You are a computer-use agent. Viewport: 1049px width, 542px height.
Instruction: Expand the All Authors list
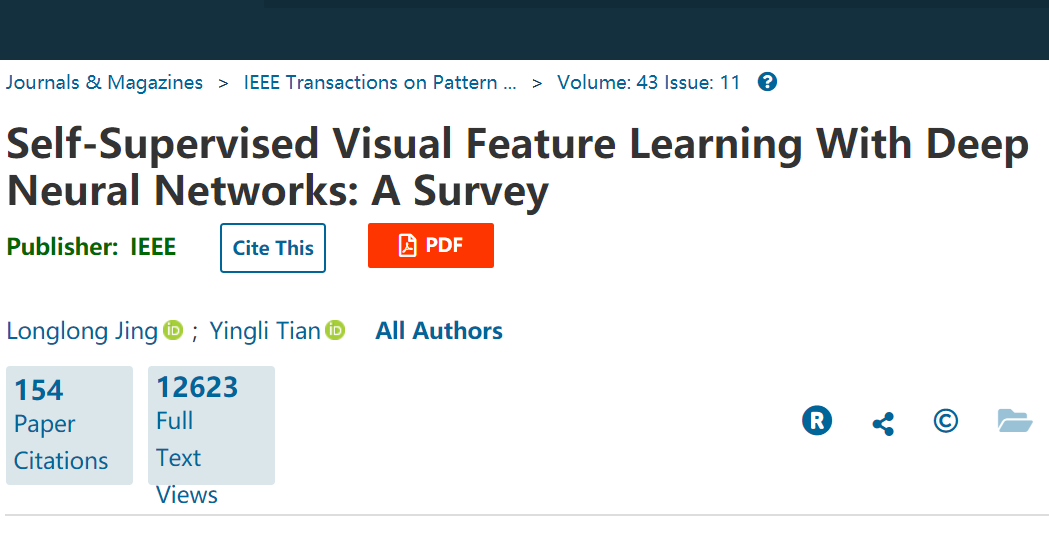439,331
